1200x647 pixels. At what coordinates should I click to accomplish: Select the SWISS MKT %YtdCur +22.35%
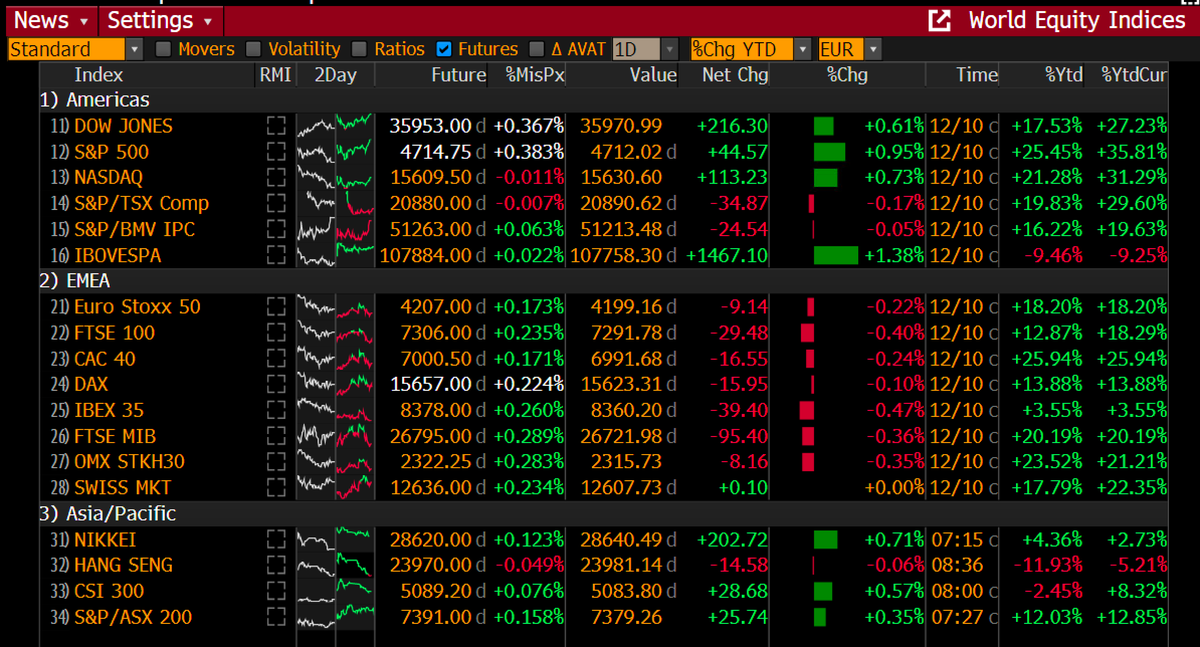1130,488
